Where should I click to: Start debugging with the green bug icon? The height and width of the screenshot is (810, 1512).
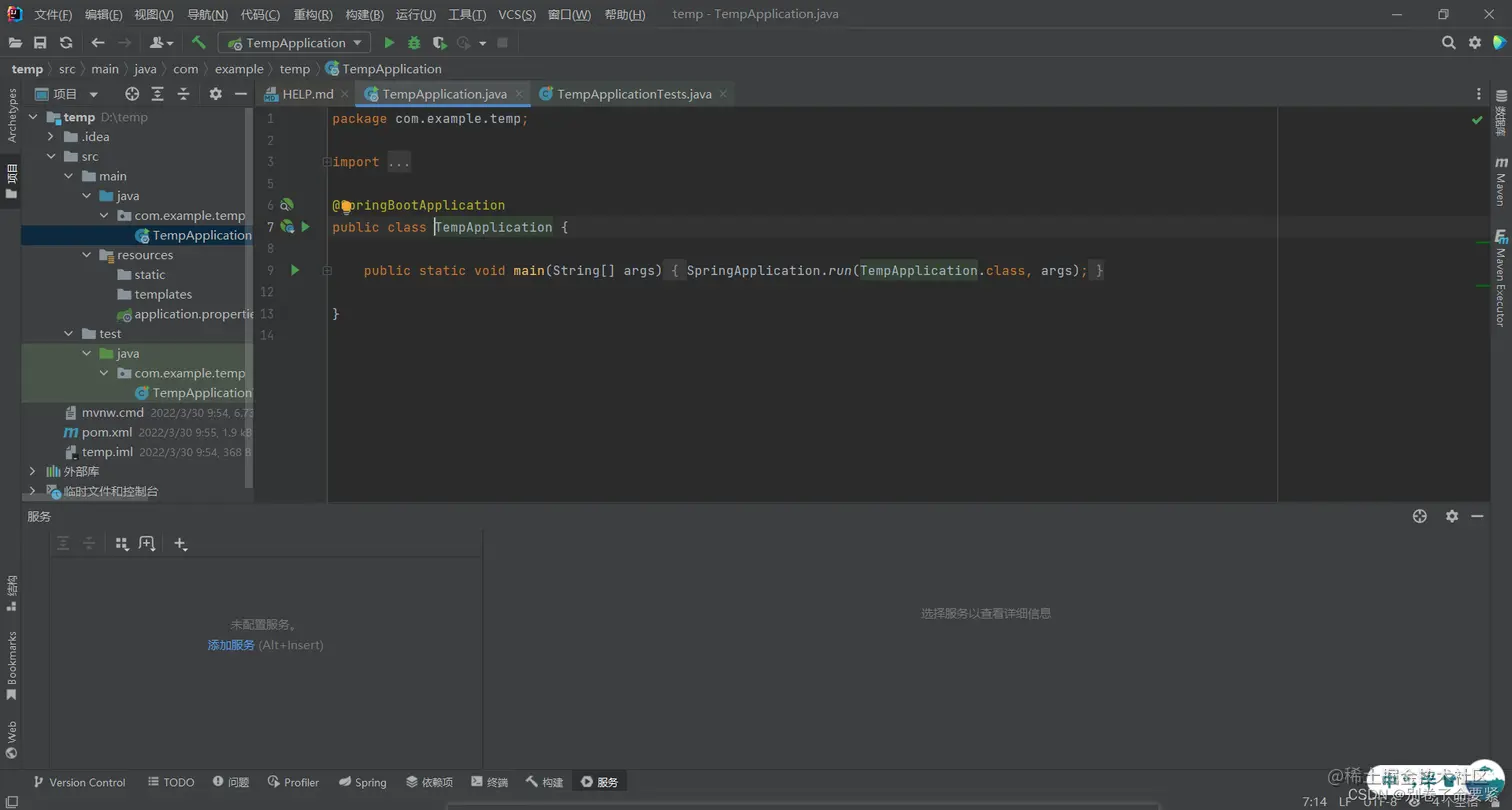click(x=414, y=43)
